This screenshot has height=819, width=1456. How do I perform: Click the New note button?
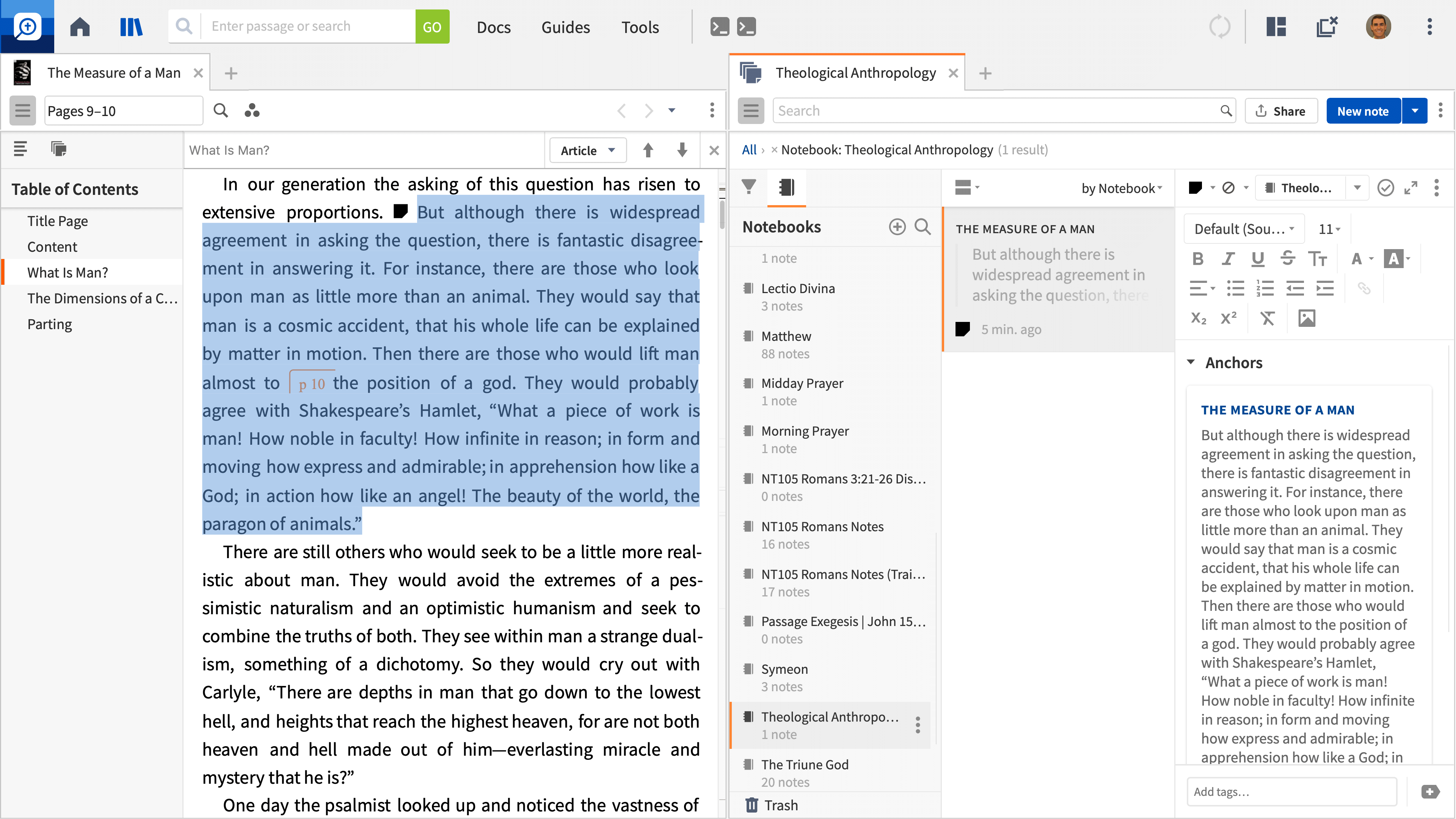tap(1363, 111)
